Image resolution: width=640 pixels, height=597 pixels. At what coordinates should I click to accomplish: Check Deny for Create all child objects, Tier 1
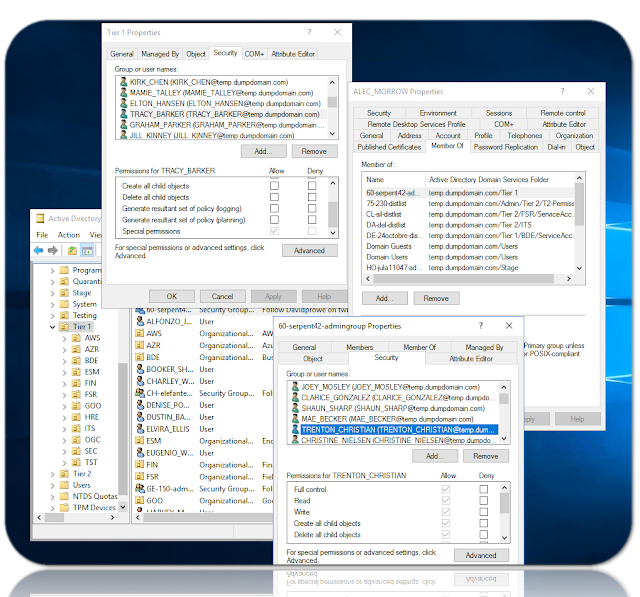(x=312, y=186)
